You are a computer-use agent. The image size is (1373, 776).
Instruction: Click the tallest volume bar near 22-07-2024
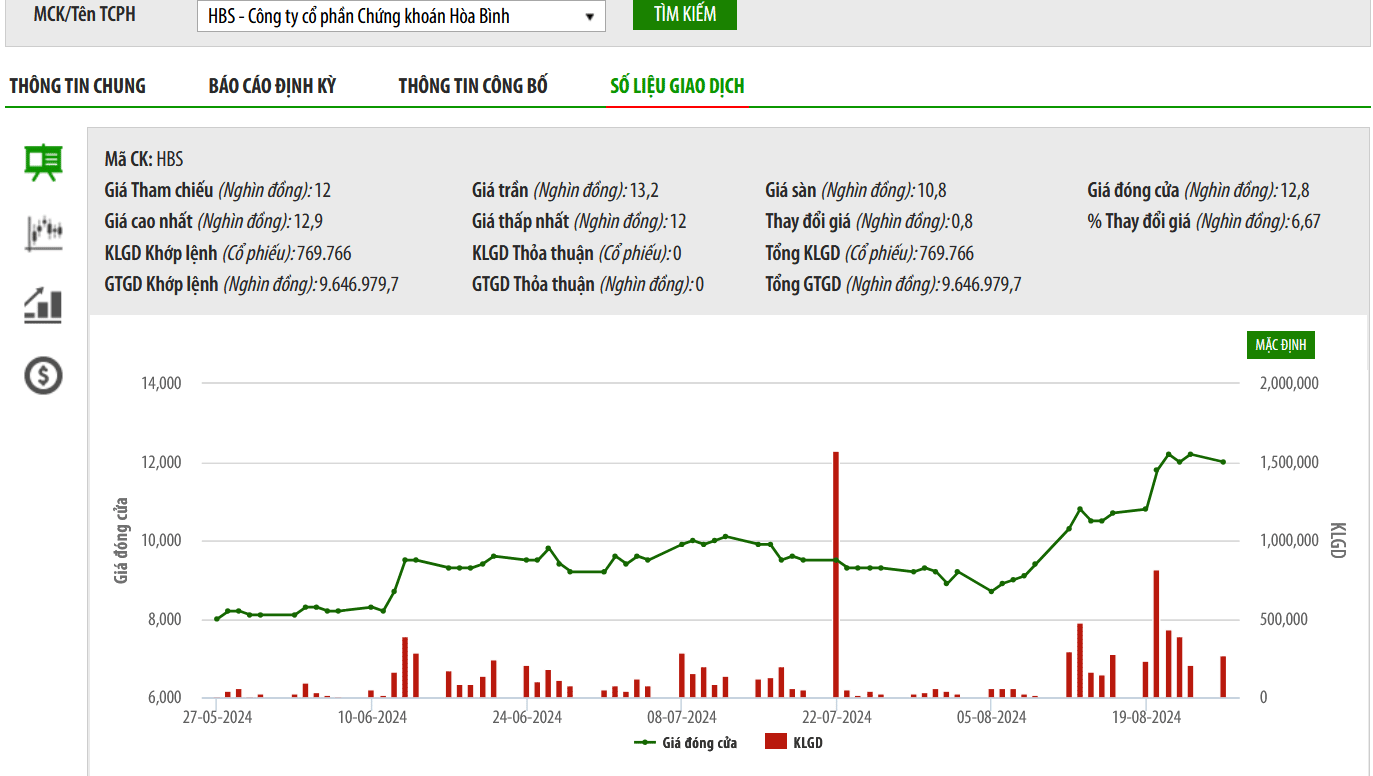click(835, 574)
